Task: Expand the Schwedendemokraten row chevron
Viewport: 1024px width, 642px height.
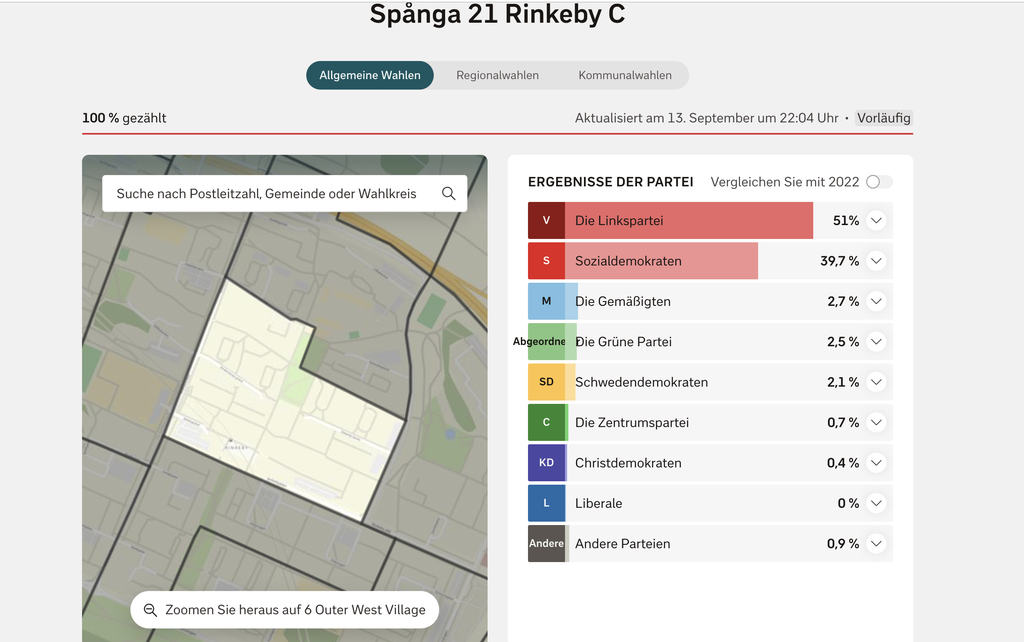Action: click(876, 382)
